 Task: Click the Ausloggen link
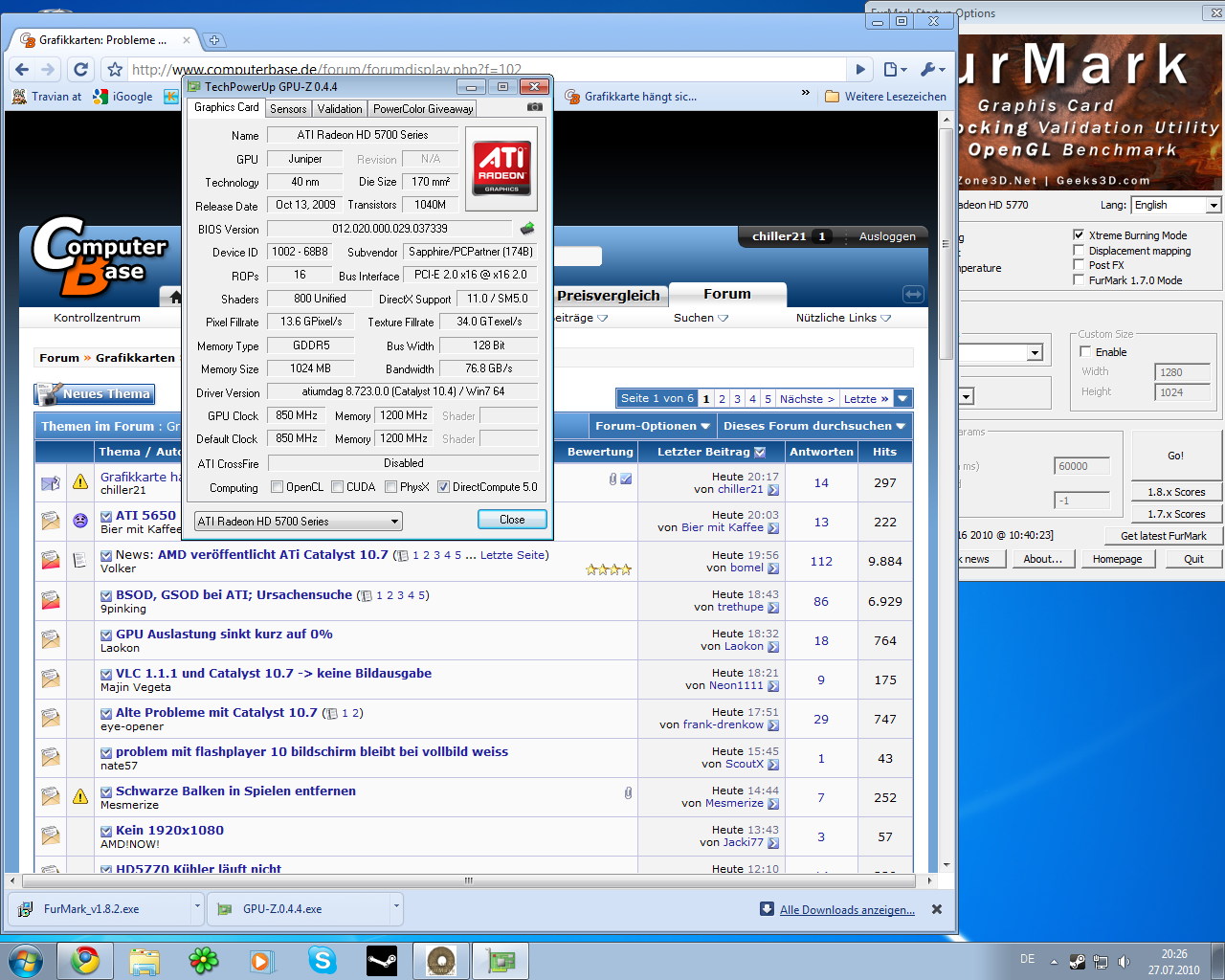coord(887,236)
